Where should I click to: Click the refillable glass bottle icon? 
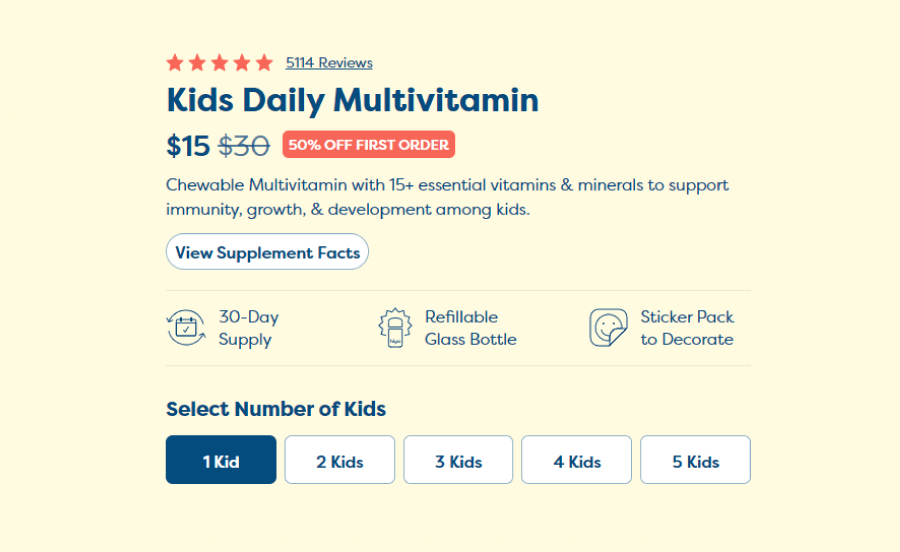(395, 328)
